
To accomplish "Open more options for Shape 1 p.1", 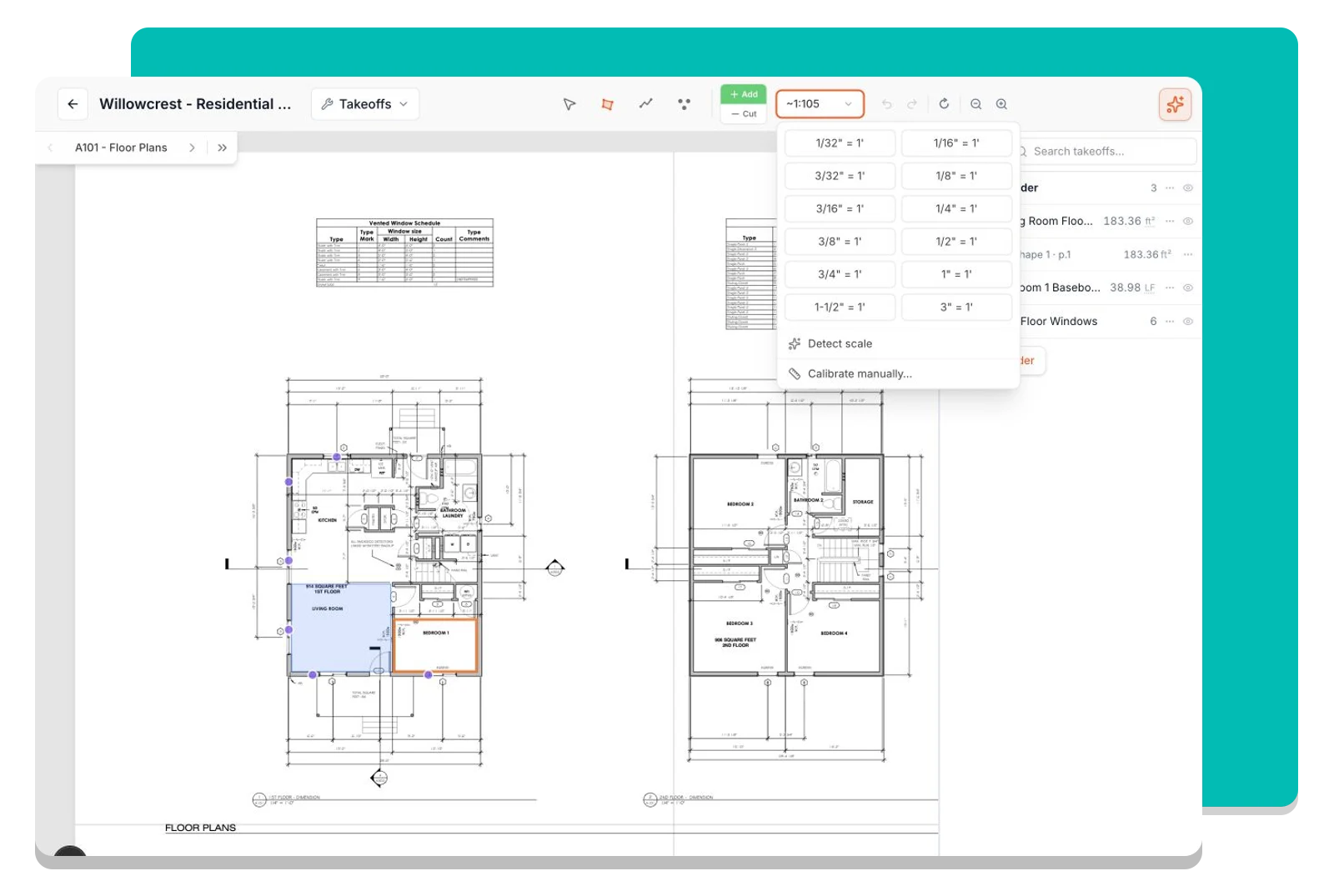I will point(1187,254).
